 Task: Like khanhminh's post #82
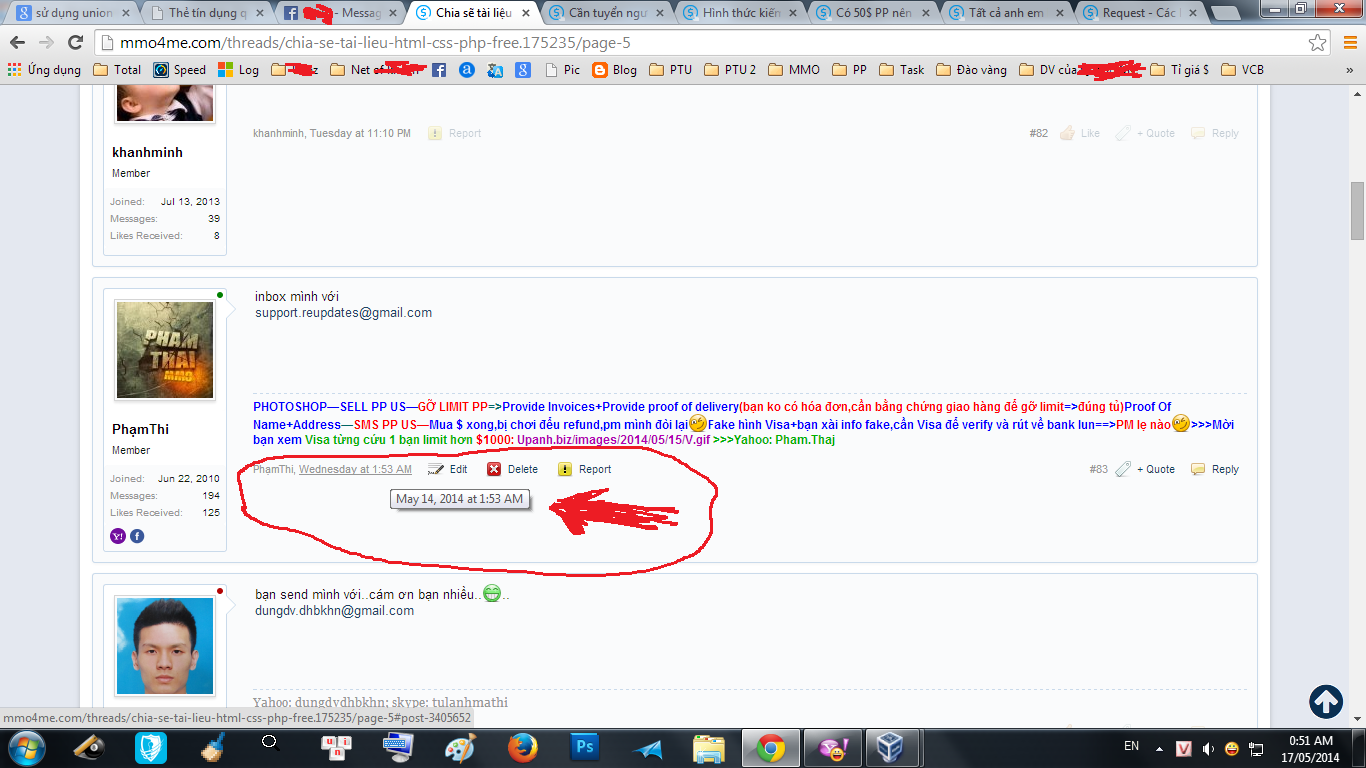[x=1080, y=133]
